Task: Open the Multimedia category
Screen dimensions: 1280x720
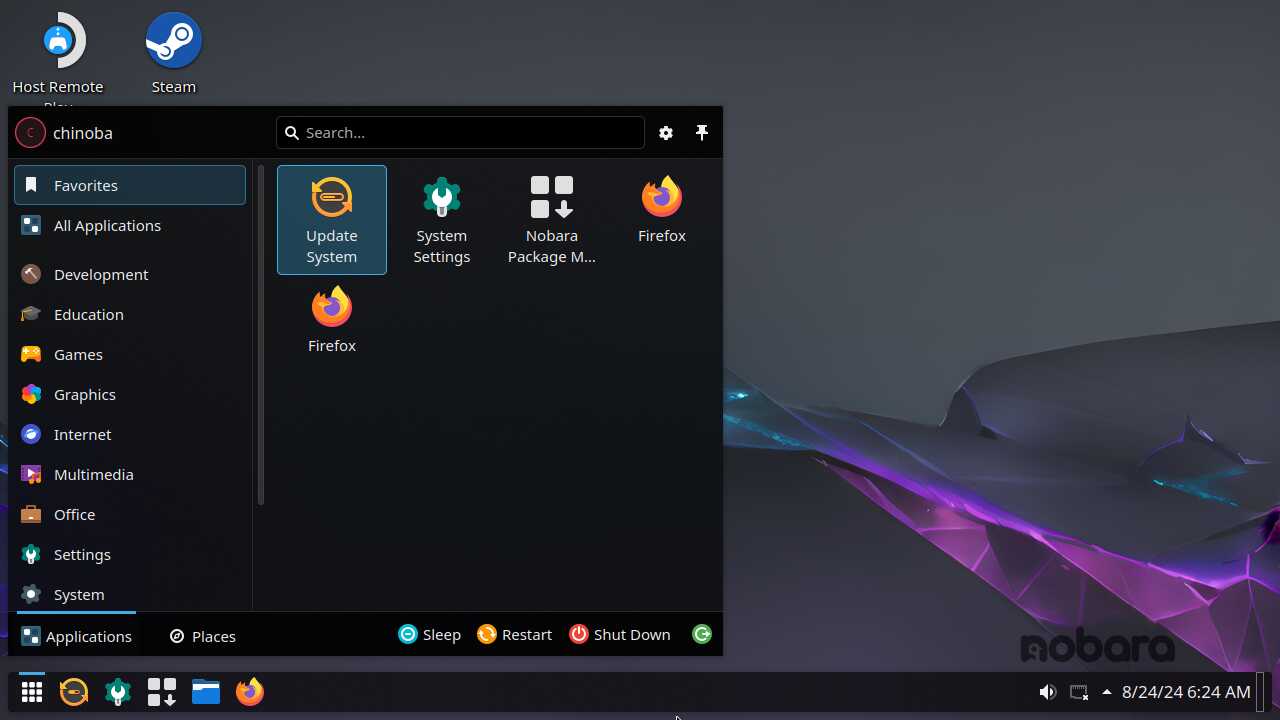Action: click(130, 474)
